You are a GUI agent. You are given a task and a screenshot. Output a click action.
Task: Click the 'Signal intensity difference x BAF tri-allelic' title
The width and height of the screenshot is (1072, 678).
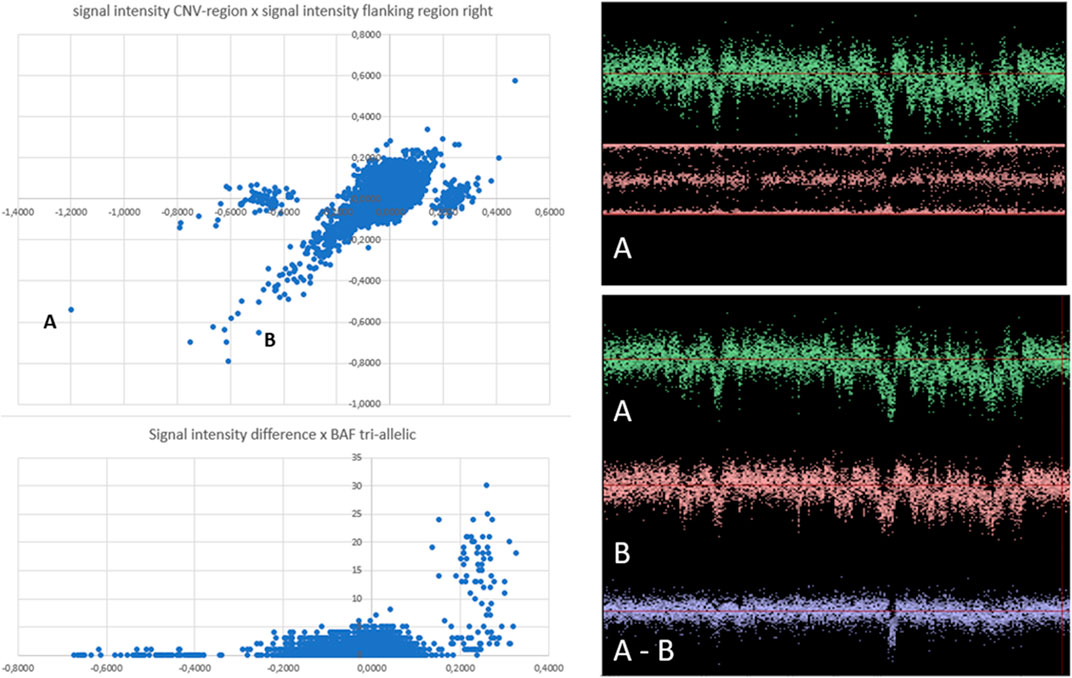(x=282, y=435)
